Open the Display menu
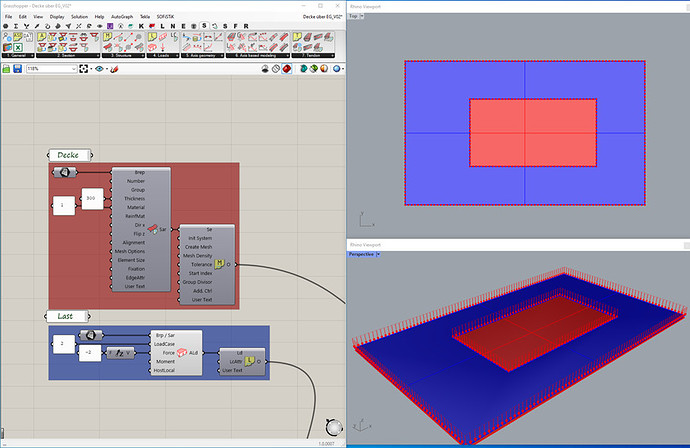Screen dimensions: 690x448 57,17
